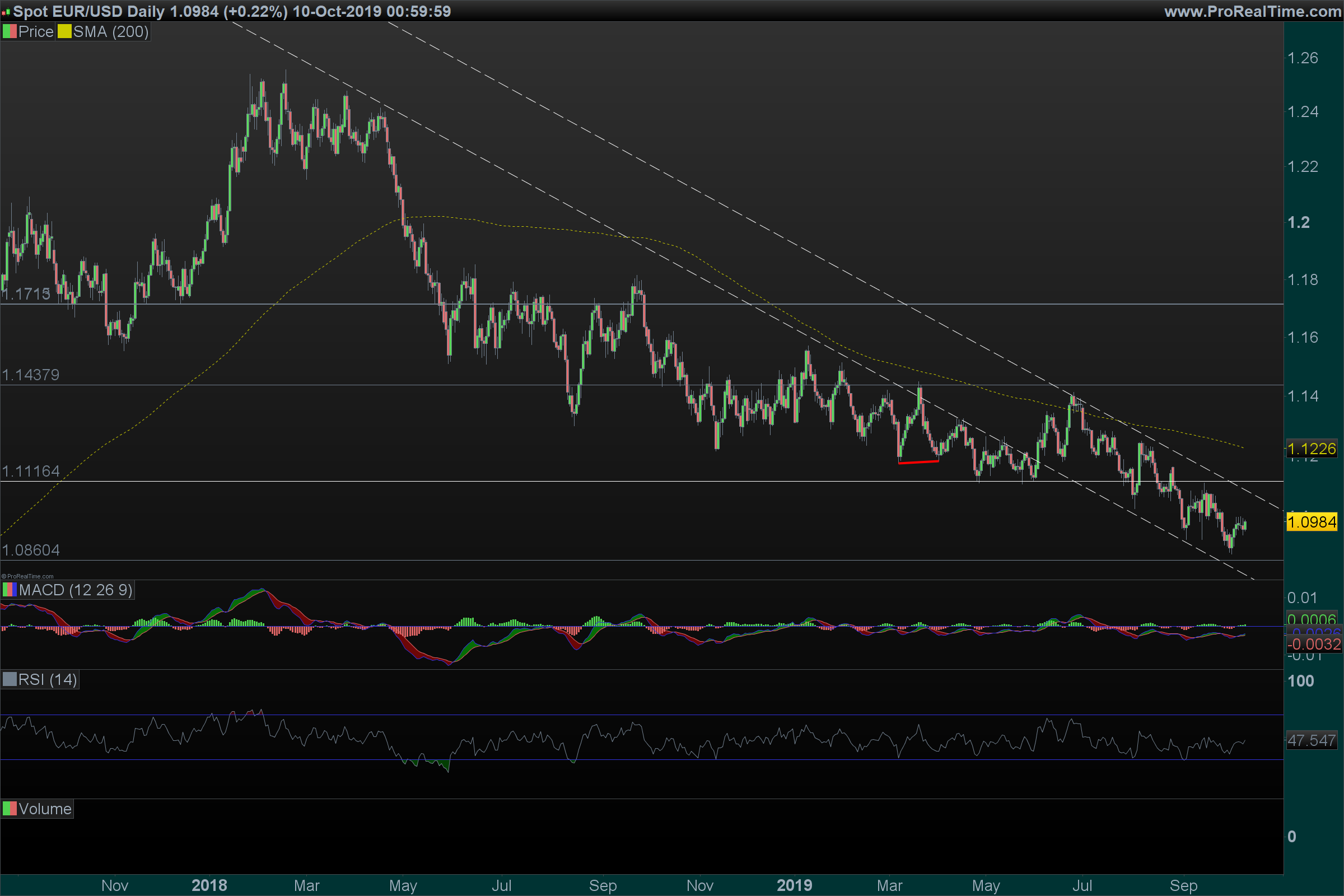Click the © ProRealTime.com copyright text
Image resolution: width=1344 pixels, height=896 pixels.
[27, 576]
